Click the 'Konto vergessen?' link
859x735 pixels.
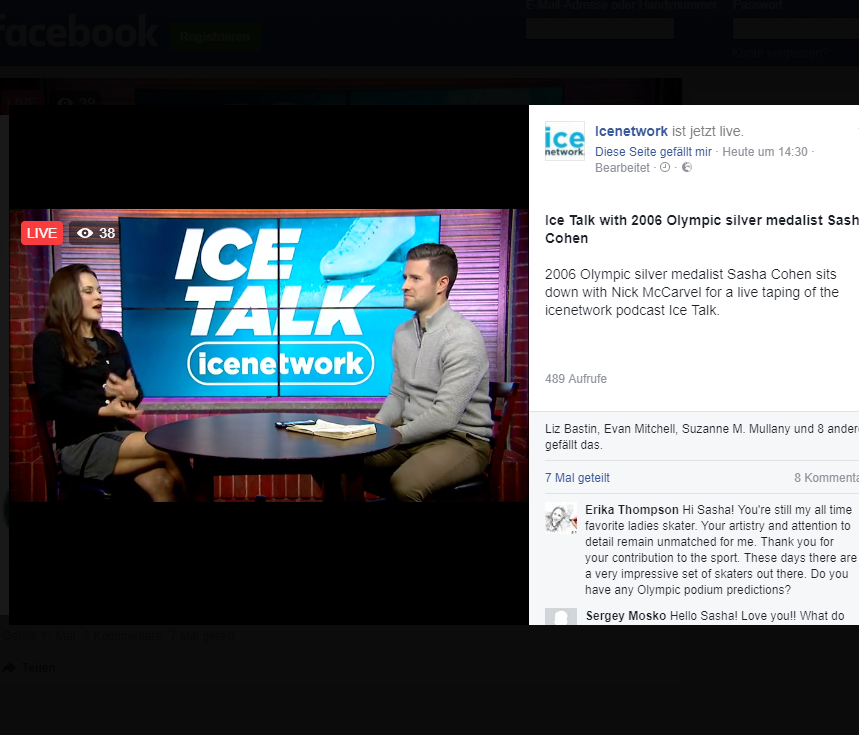point(781,53)
